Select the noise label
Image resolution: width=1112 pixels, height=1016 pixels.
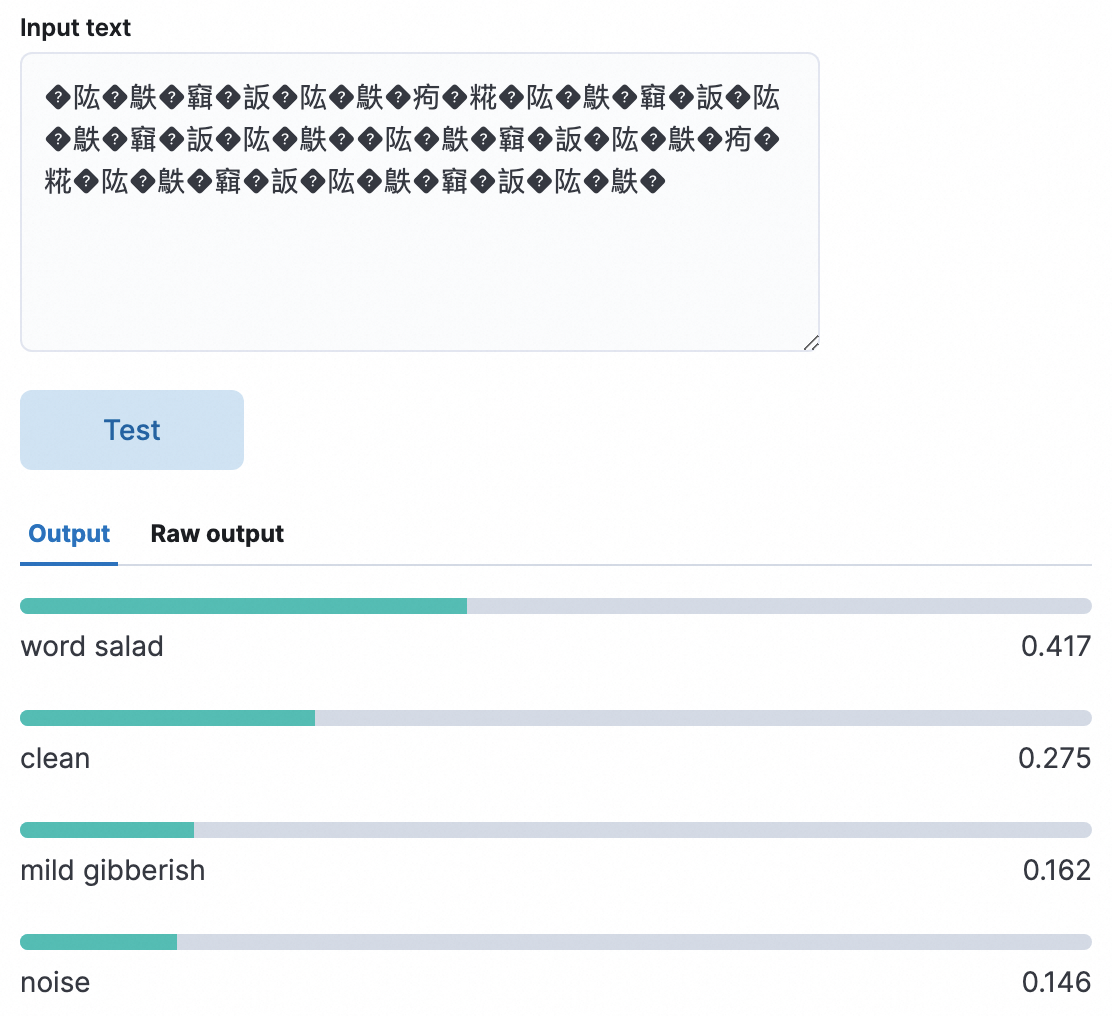55,982
